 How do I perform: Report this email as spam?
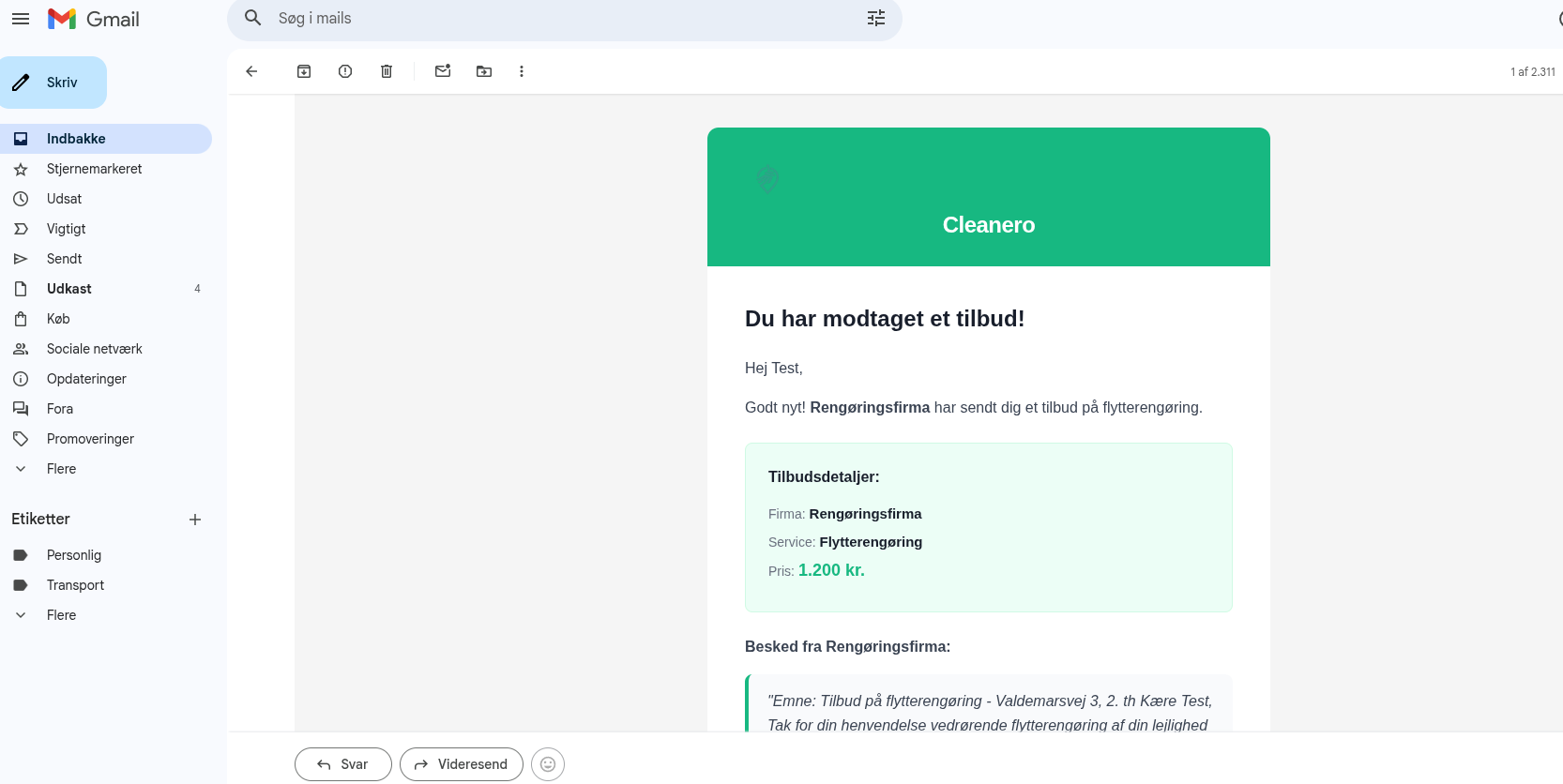[345, 71]
